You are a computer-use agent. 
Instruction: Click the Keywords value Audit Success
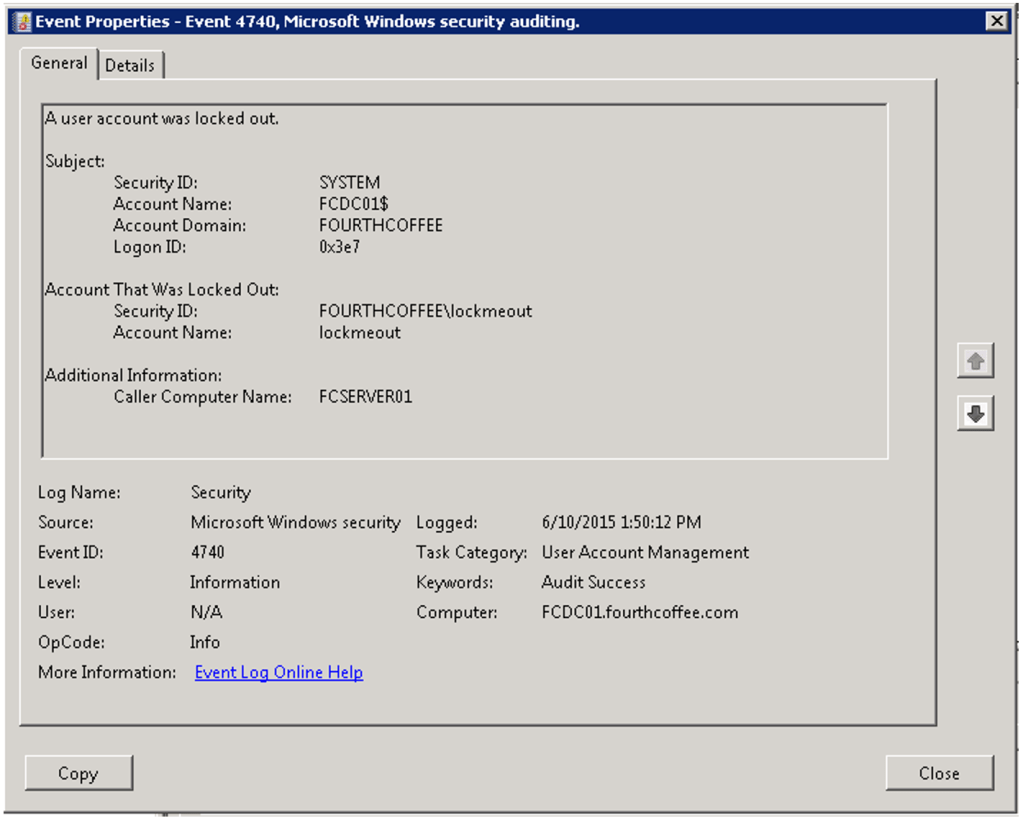coord(593,582)
